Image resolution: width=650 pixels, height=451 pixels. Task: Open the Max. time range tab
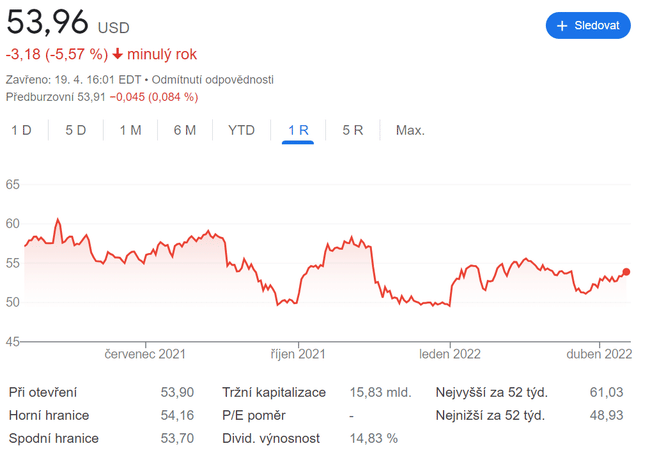click(410, 130)
